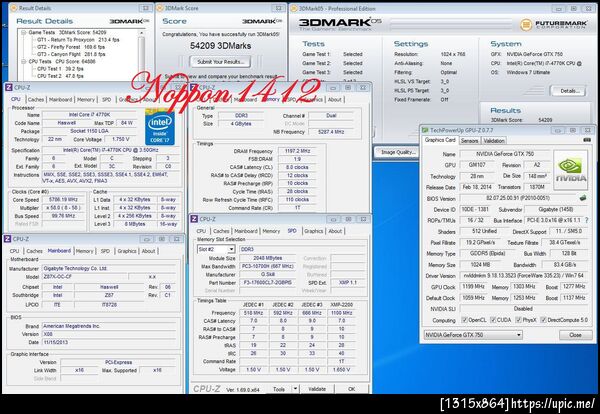This screenshot has width=600, height=414.
Task: Click the GPU-Z screenshot camera icon
Action: pyautogui.click(x=587, y=140)
